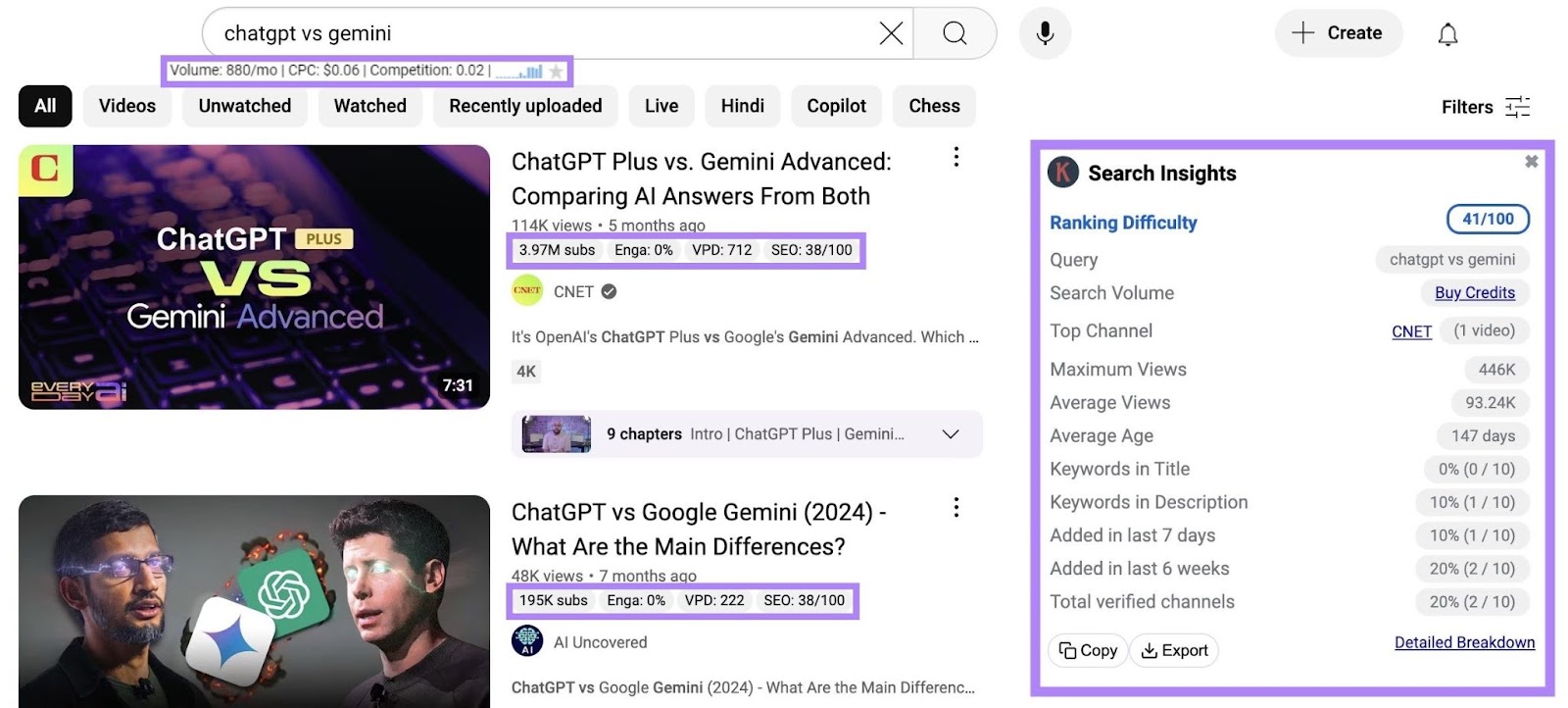This screenshot has width=1568, height=708.
Task: Export the Search Insights data
Action: coord(1174,650)
